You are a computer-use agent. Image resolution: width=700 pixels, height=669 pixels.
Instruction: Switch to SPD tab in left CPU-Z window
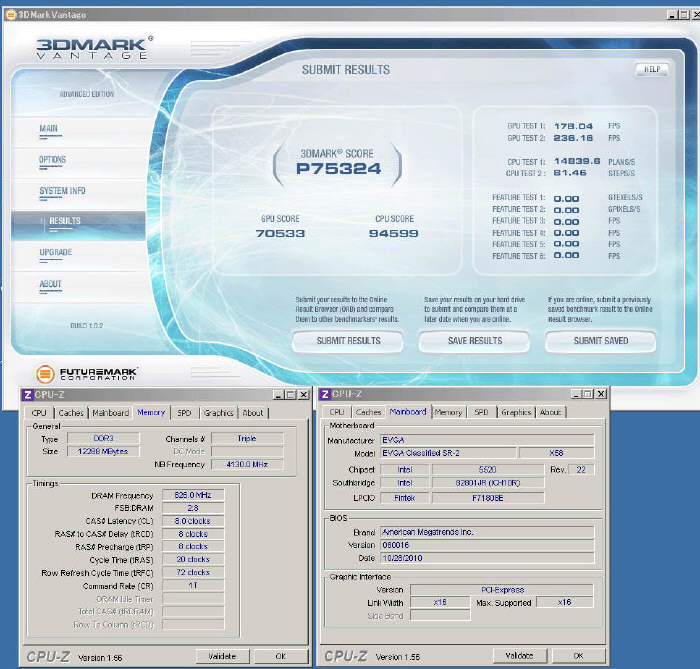pyautogui.click(x=184, y=413)
